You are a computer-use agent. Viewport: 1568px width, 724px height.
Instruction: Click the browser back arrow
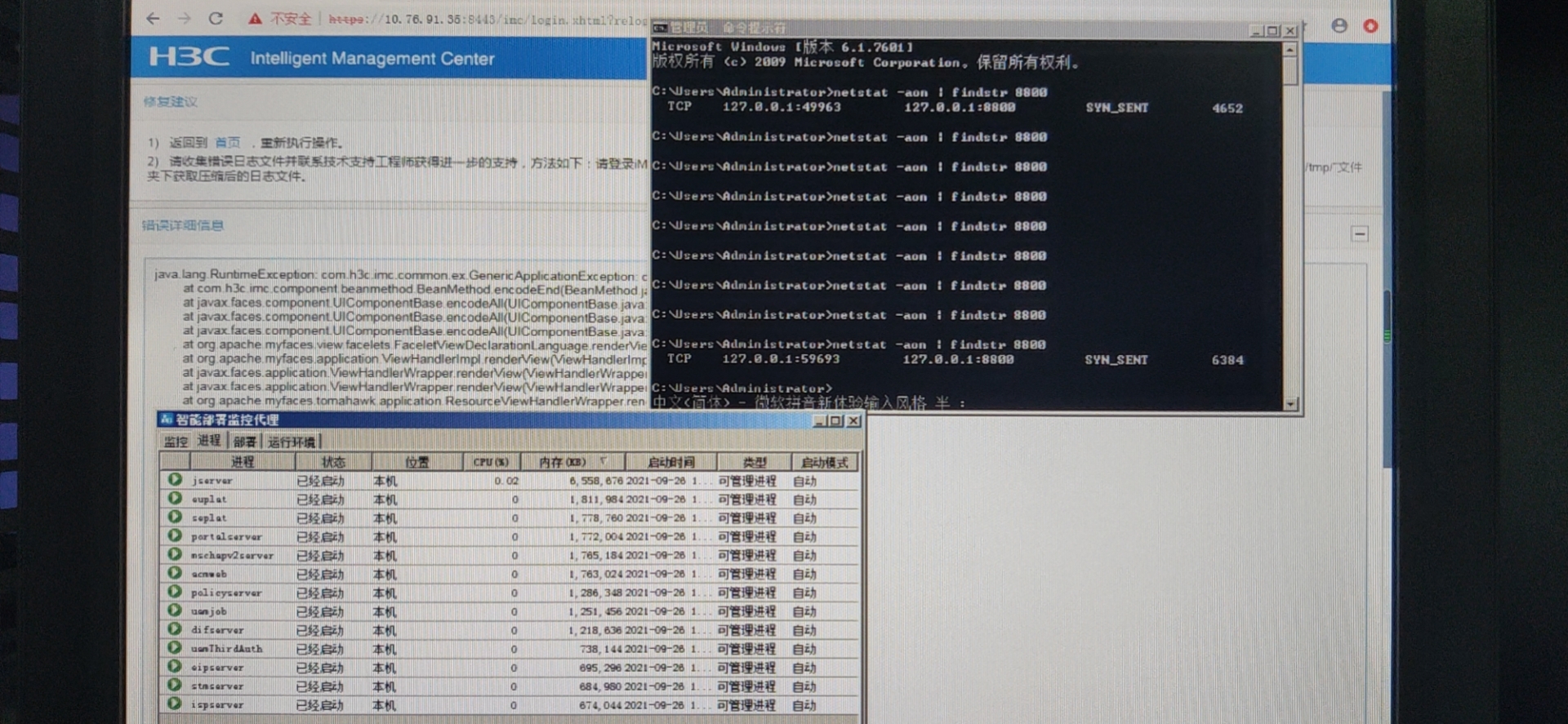(x=153, y=18)
